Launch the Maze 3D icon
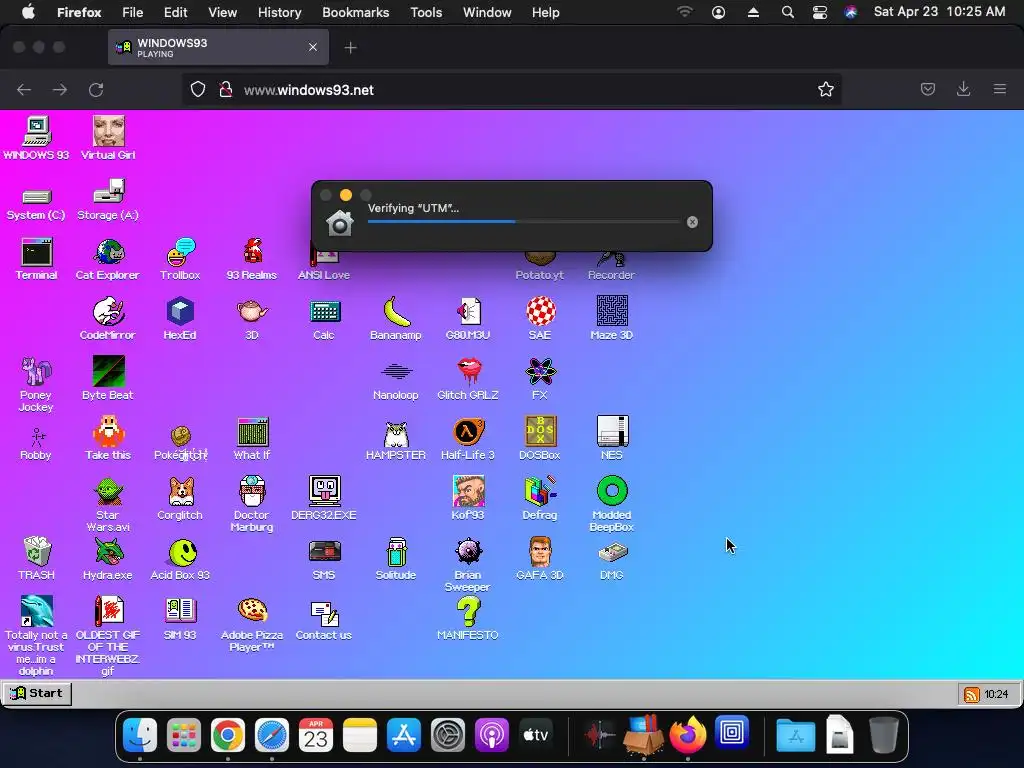 pos(612,311)
